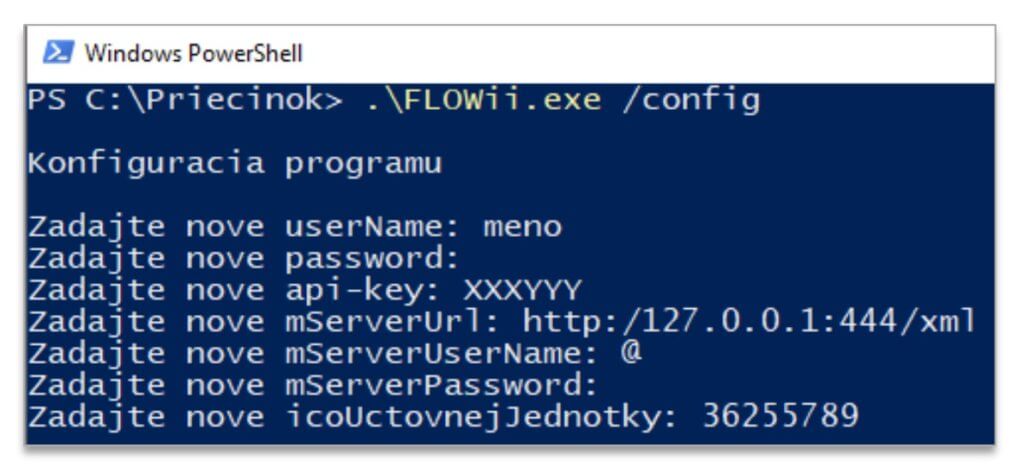Click the userName value meno
The image size is (1024, 472).
(522, 227)
